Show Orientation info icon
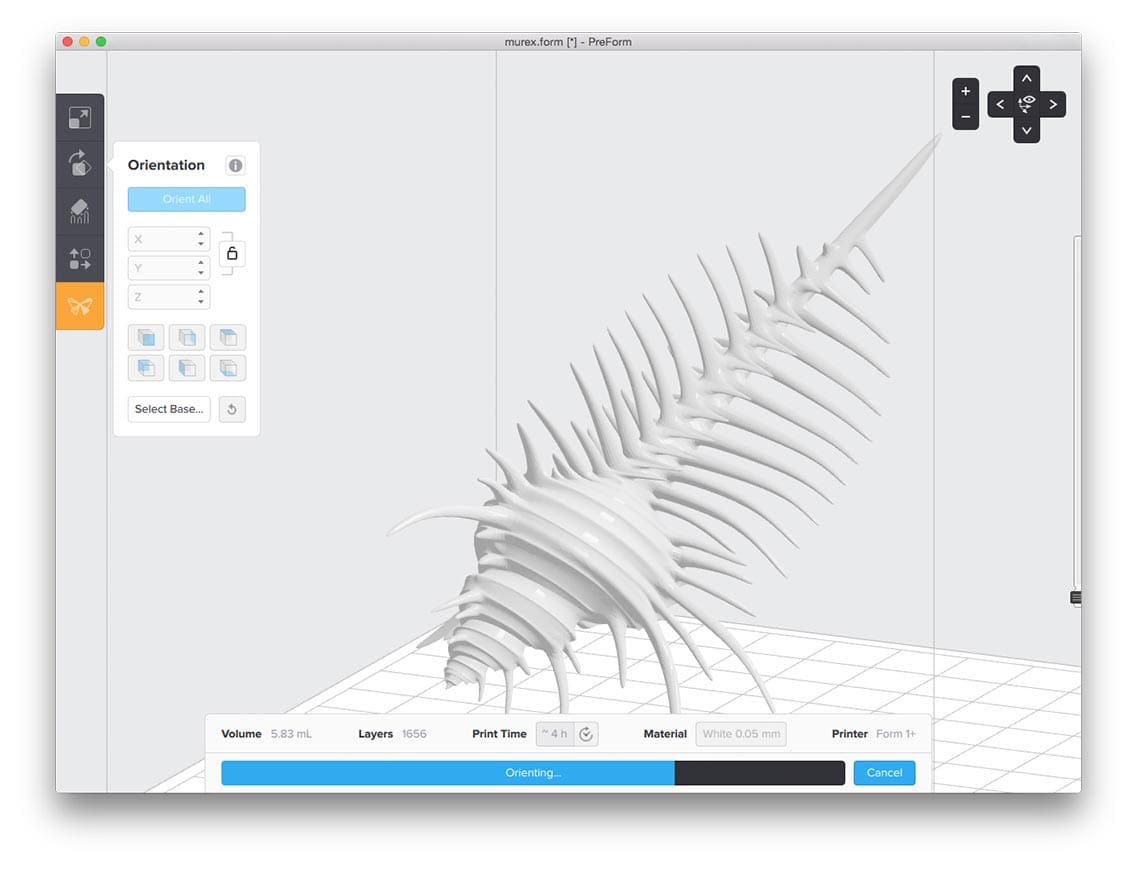1138x876 pixels. point(235,165)
